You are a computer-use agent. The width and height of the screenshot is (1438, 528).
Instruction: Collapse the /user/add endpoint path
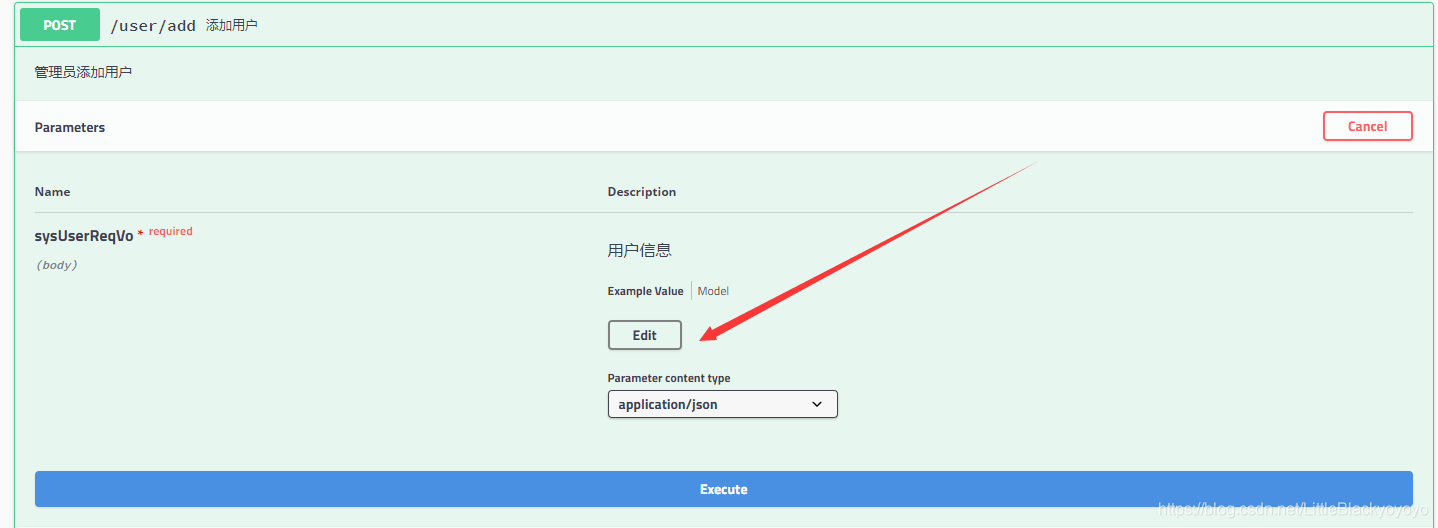[153, 26]
